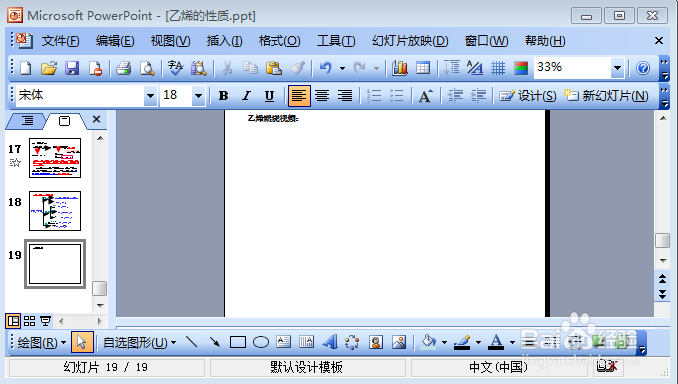Run the spelling check
This screenshot has width=678, height=384.
(x=175, y=68)
